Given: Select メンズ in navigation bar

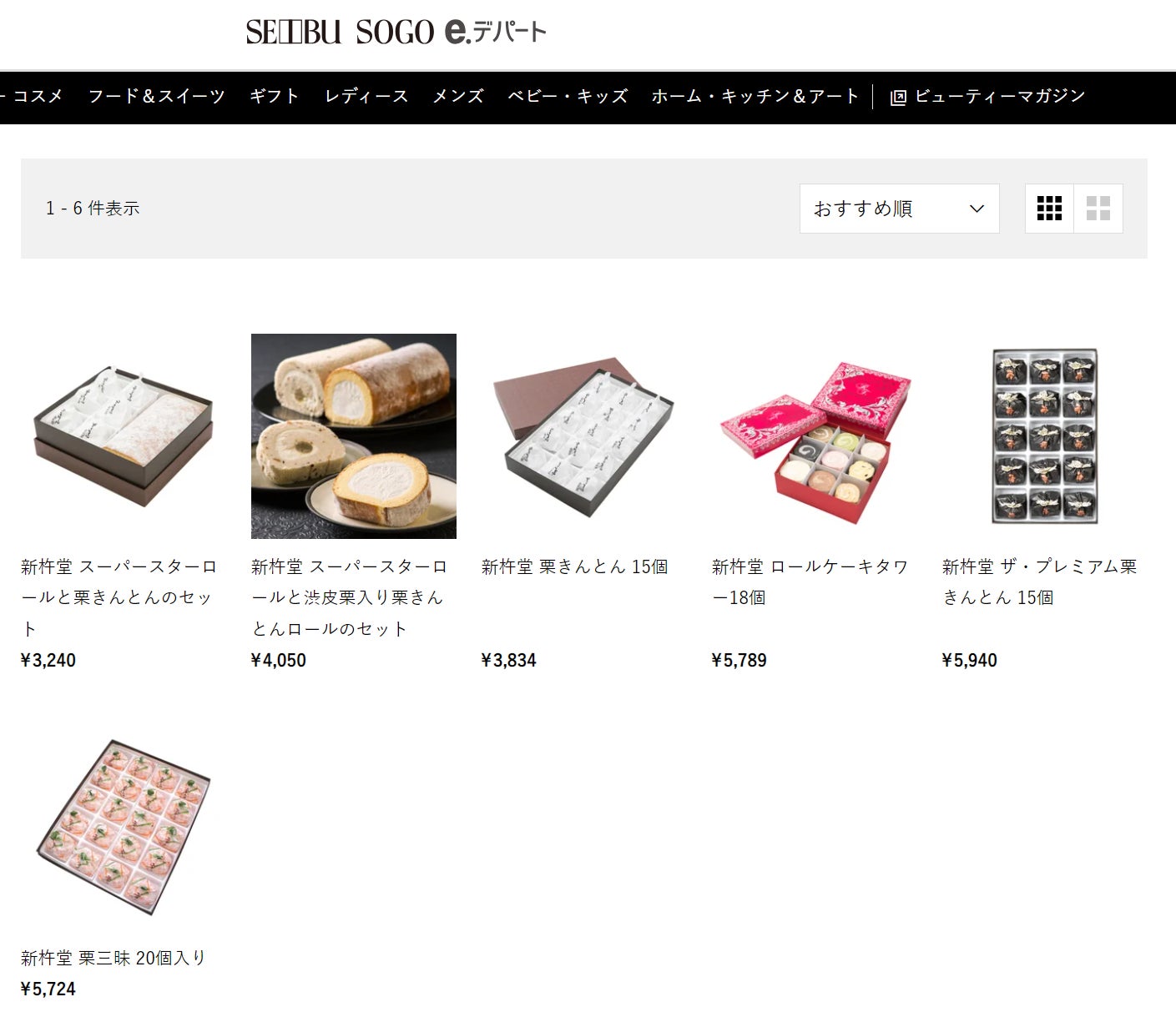Looking at the screenshot, I should (x=458, y=97).
